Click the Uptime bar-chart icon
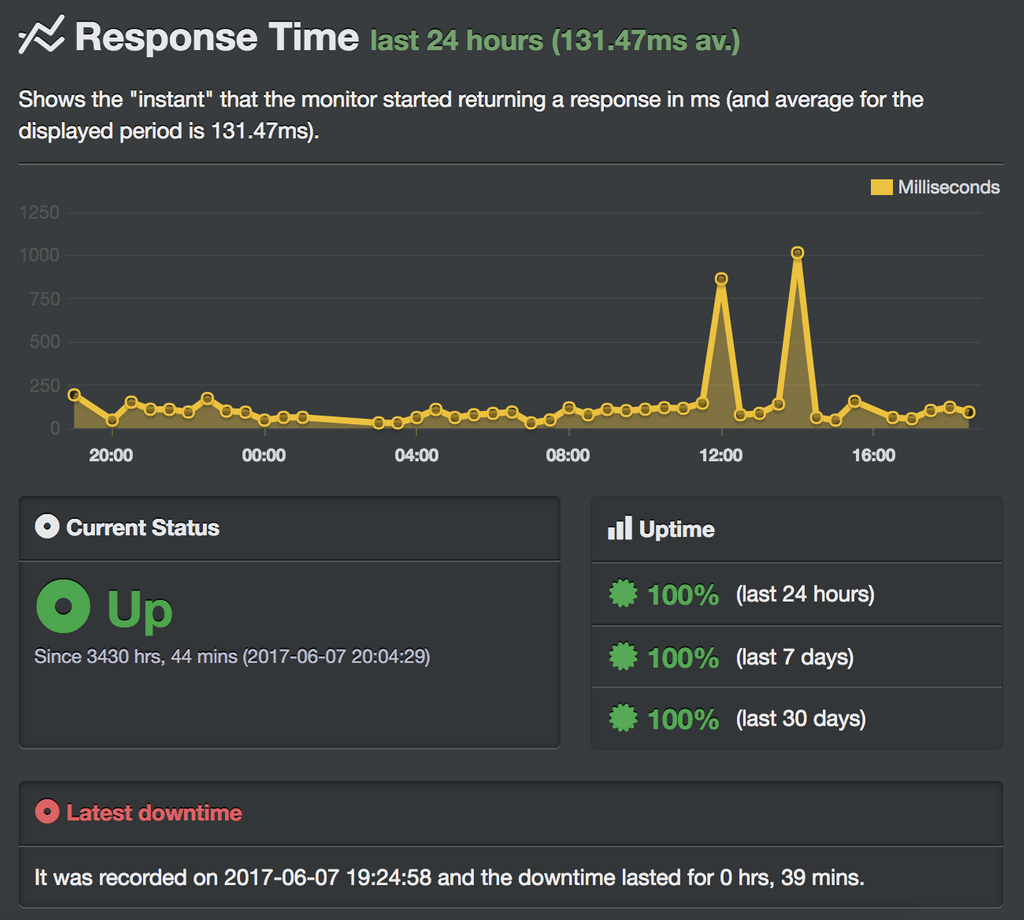 point(620,528)
